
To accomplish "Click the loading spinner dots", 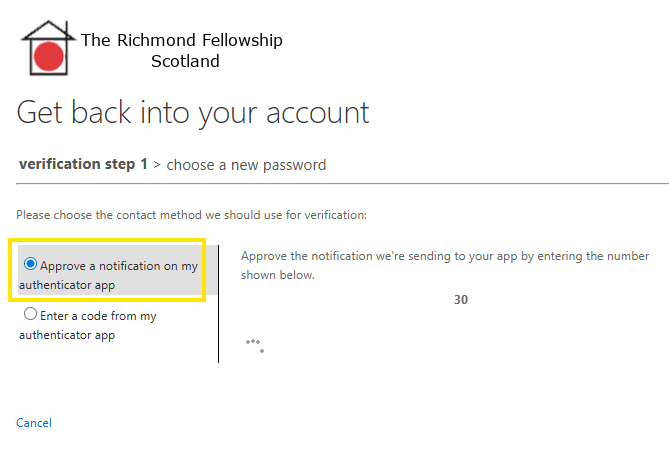I will [255, 345].
